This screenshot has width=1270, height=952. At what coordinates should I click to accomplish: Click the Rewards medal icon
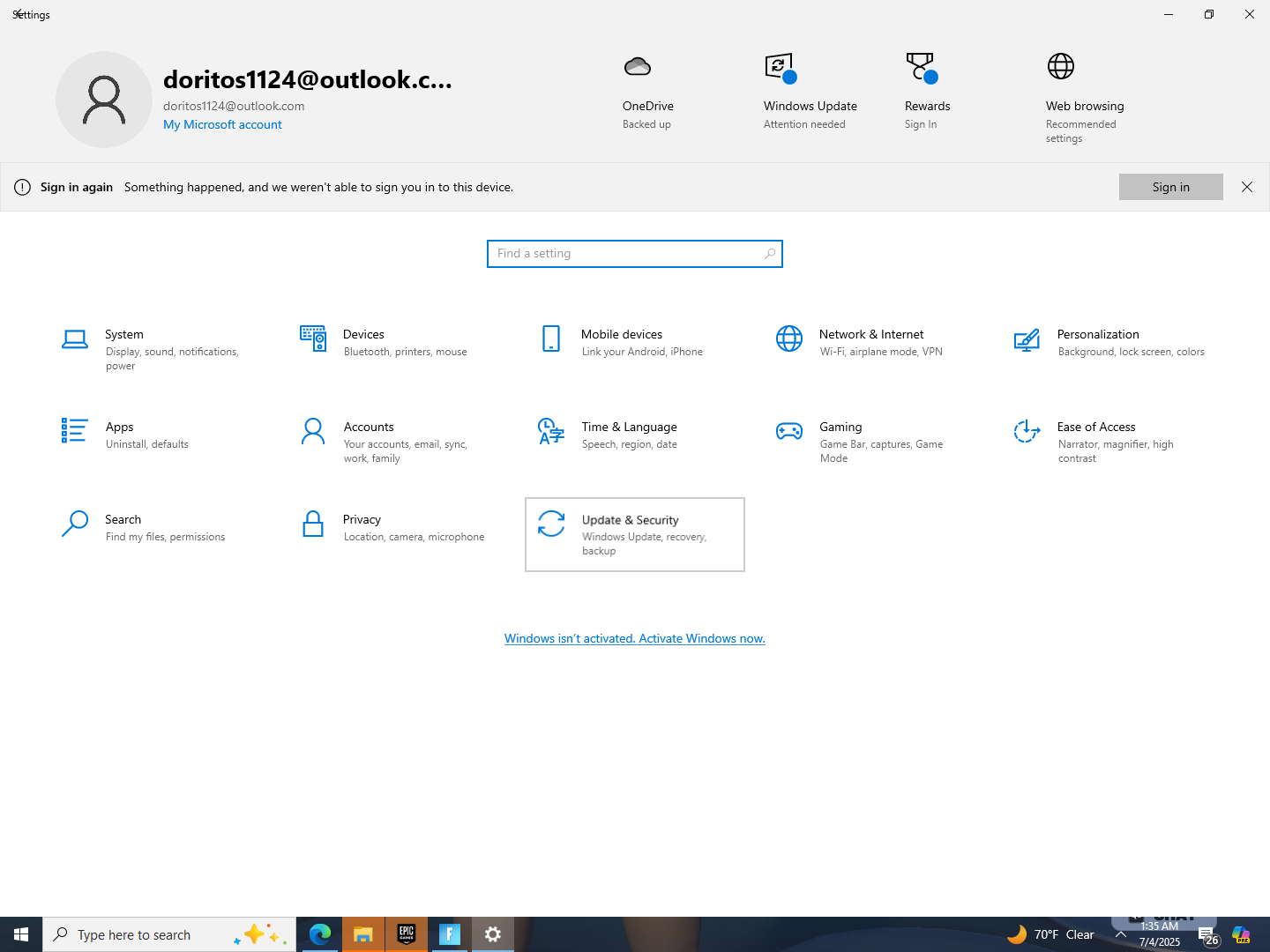point(921,67)
